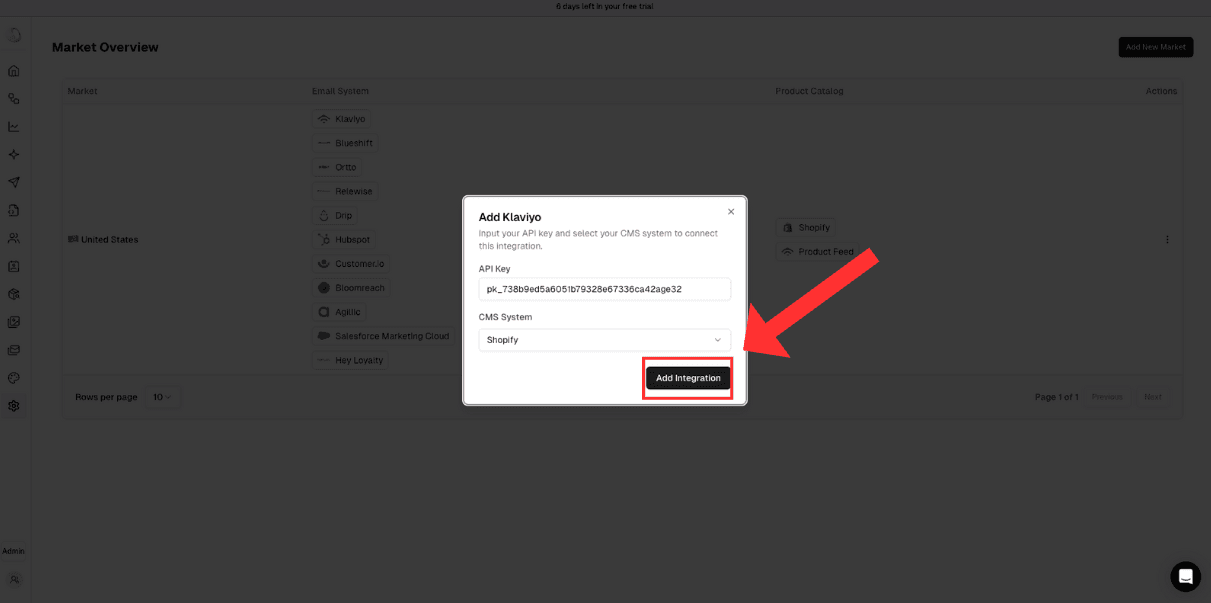Open the Rows per page dropdown
1211x603 pixels.
click(x=163, y=397)
